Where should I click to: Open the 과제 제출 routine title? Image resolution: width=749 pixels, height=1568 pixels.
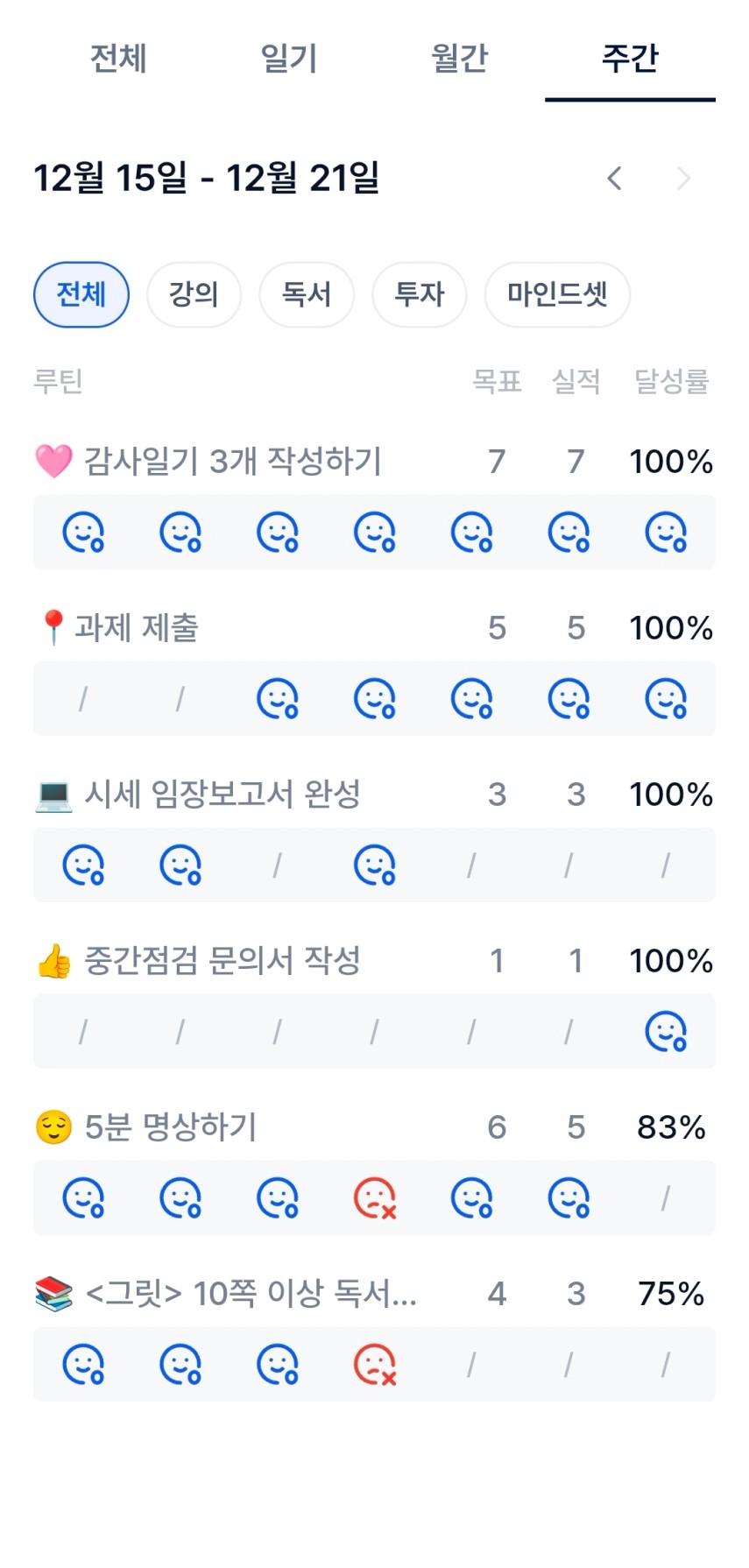[137, 628]
